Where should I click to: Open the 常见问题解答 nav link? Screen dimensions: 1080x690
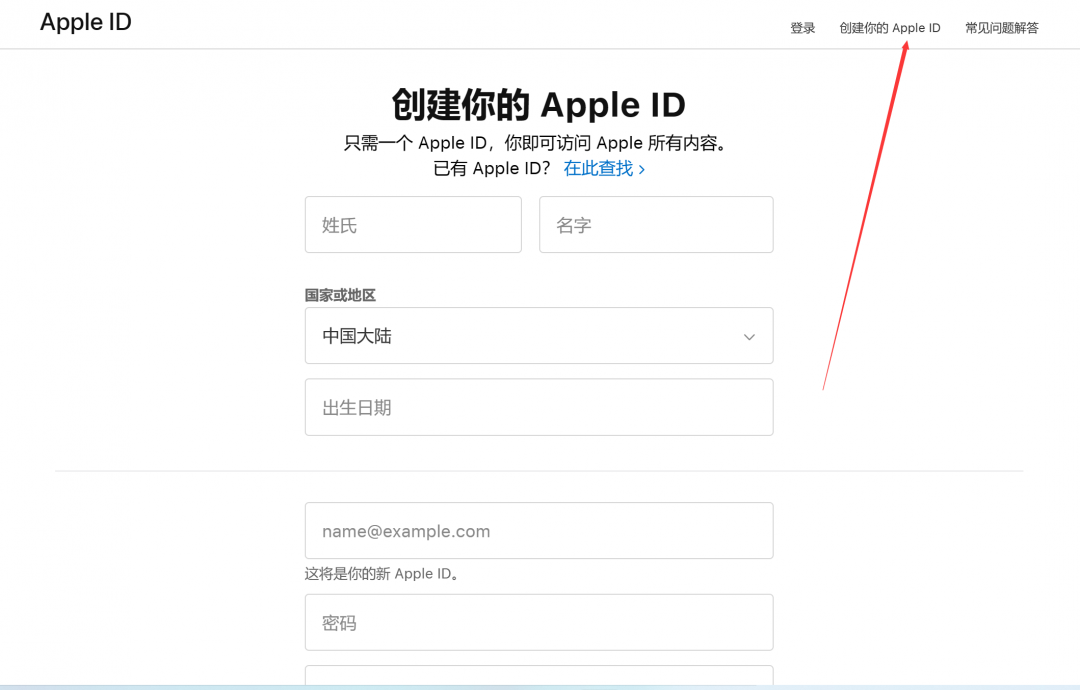pos(1001,28)
